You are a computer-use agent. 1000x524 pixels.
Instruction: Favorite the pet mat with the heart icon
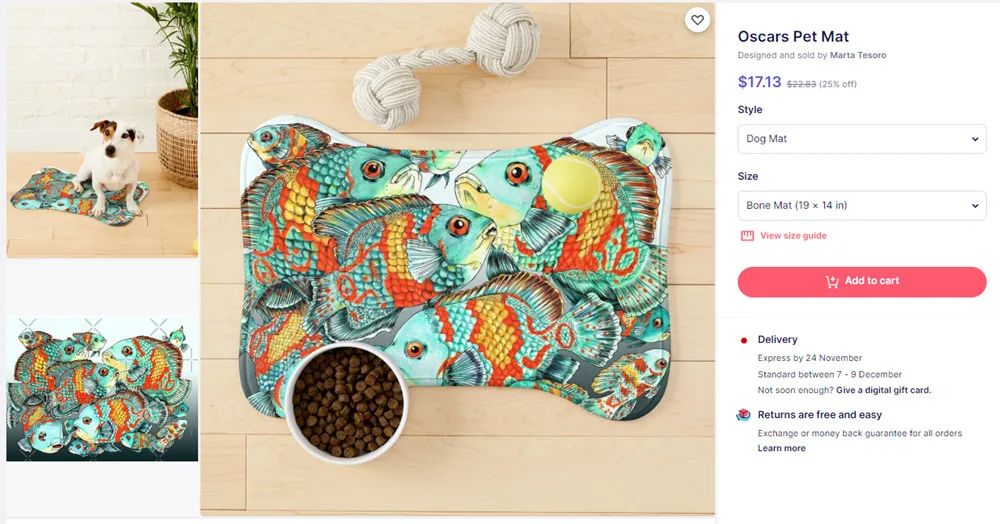coord(697,20)
